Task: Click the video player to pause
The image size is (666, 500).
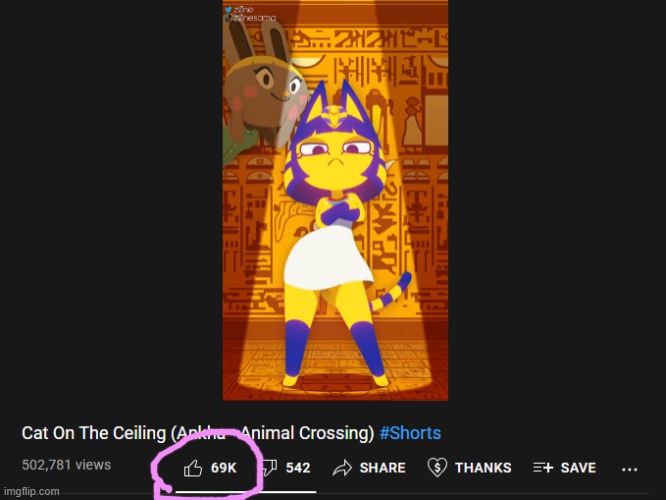Action: 335,200
